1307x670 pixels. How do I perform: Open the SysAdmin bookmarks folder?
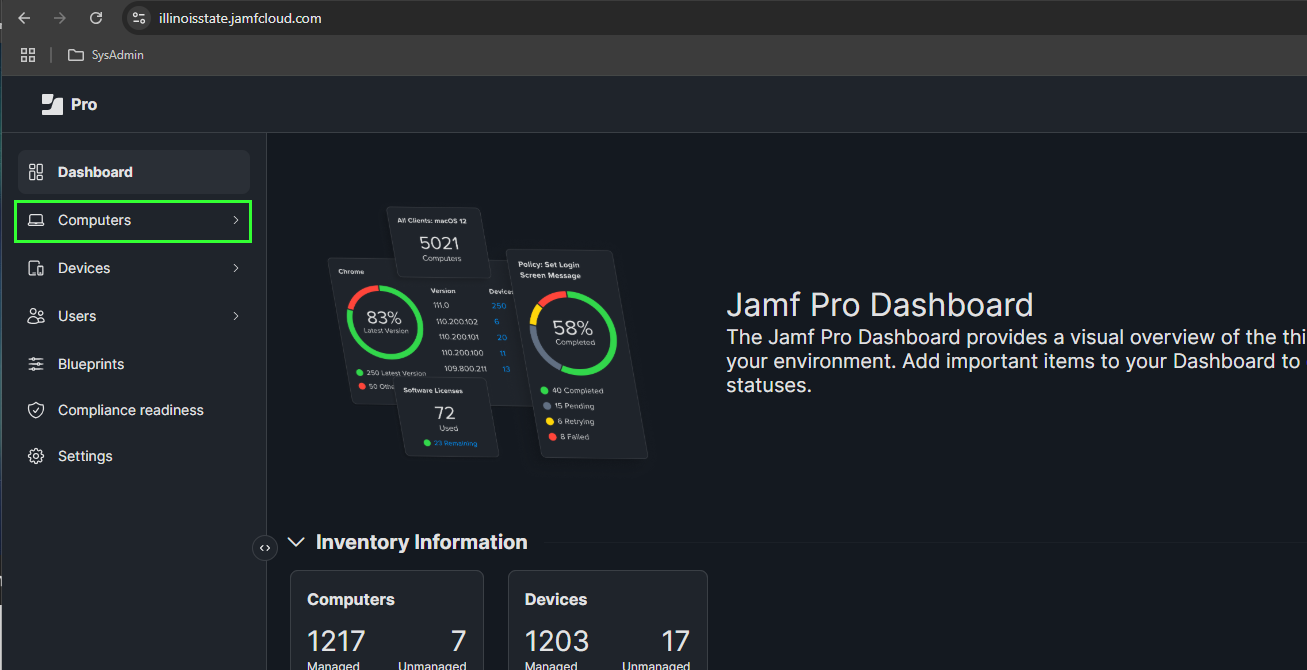point(106,55)
